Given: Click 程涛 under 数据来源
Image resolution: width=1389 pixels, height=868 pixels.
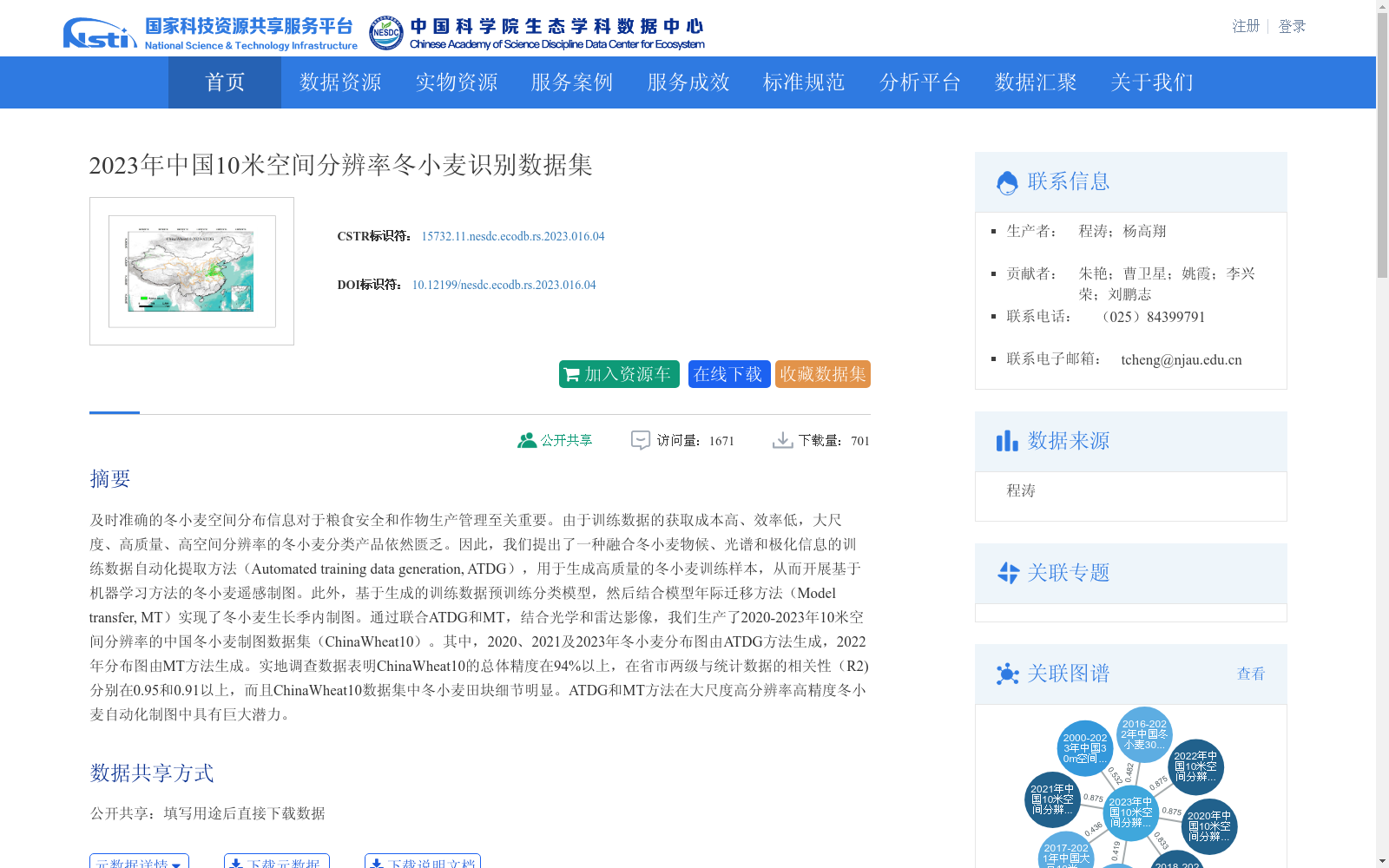Looking at the screenshot, I should click(1021, 490).
